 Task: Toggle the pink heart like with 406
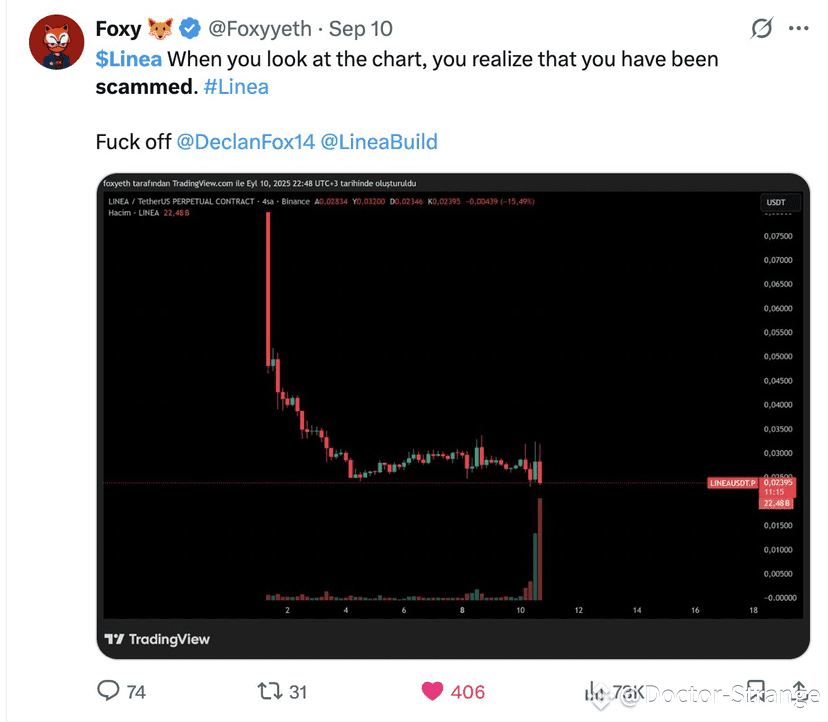click(x=432, y=691)
